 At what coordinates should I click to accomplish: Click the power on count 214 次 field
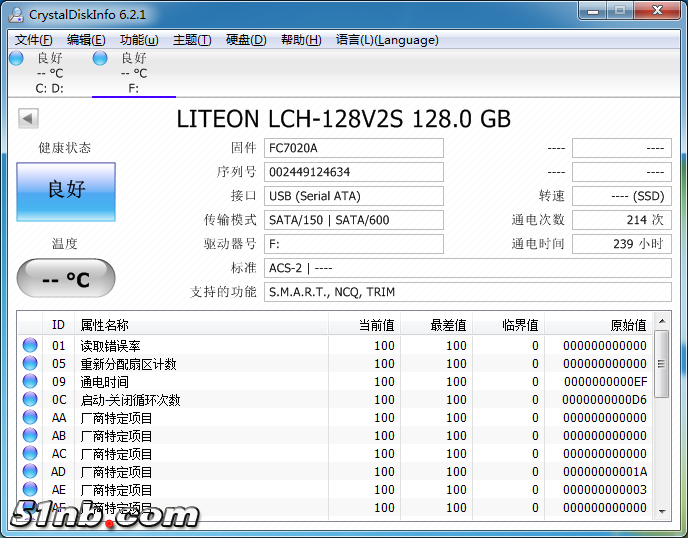point(622,220)
